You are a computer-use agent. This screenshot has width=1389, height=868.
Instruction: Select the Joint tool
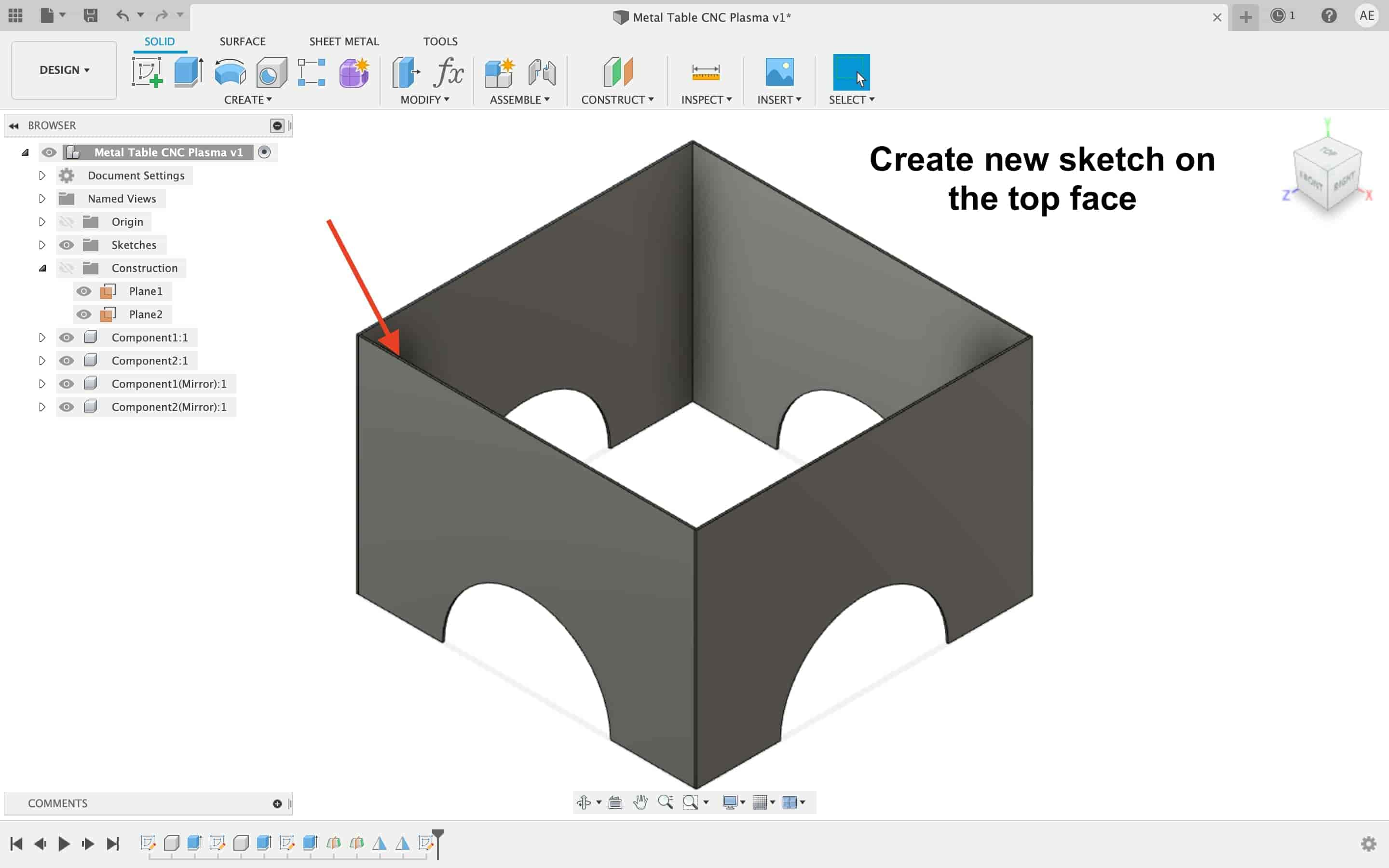click(542, 72)
